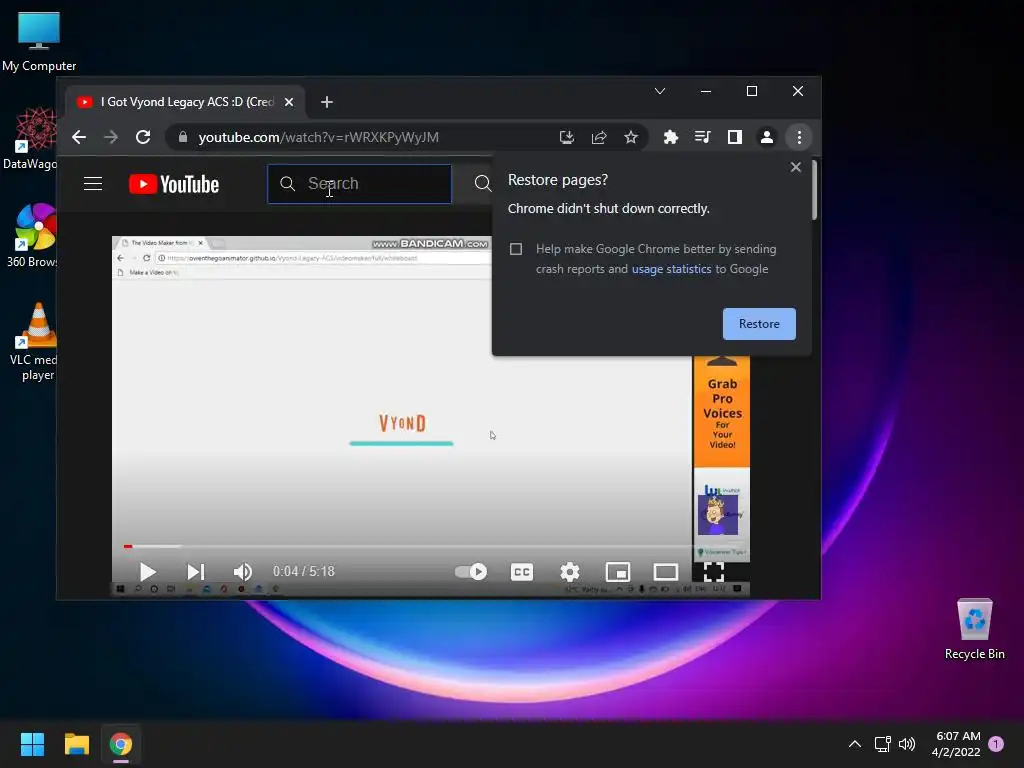Bookmark this page with the star
Viewport: 1024px width, 768px height.
[x=631, y=137]
